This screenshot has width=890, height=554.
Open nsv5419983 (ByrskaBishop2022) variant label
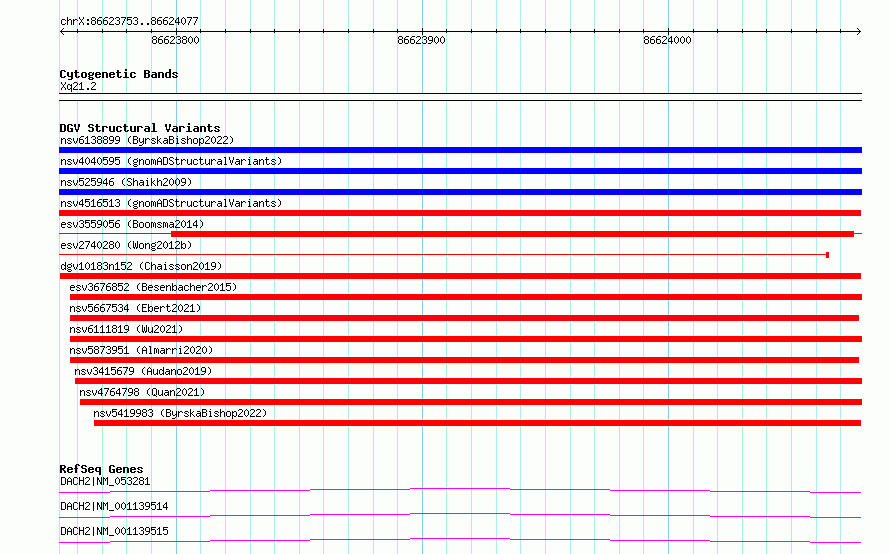(x=180, y=413)
